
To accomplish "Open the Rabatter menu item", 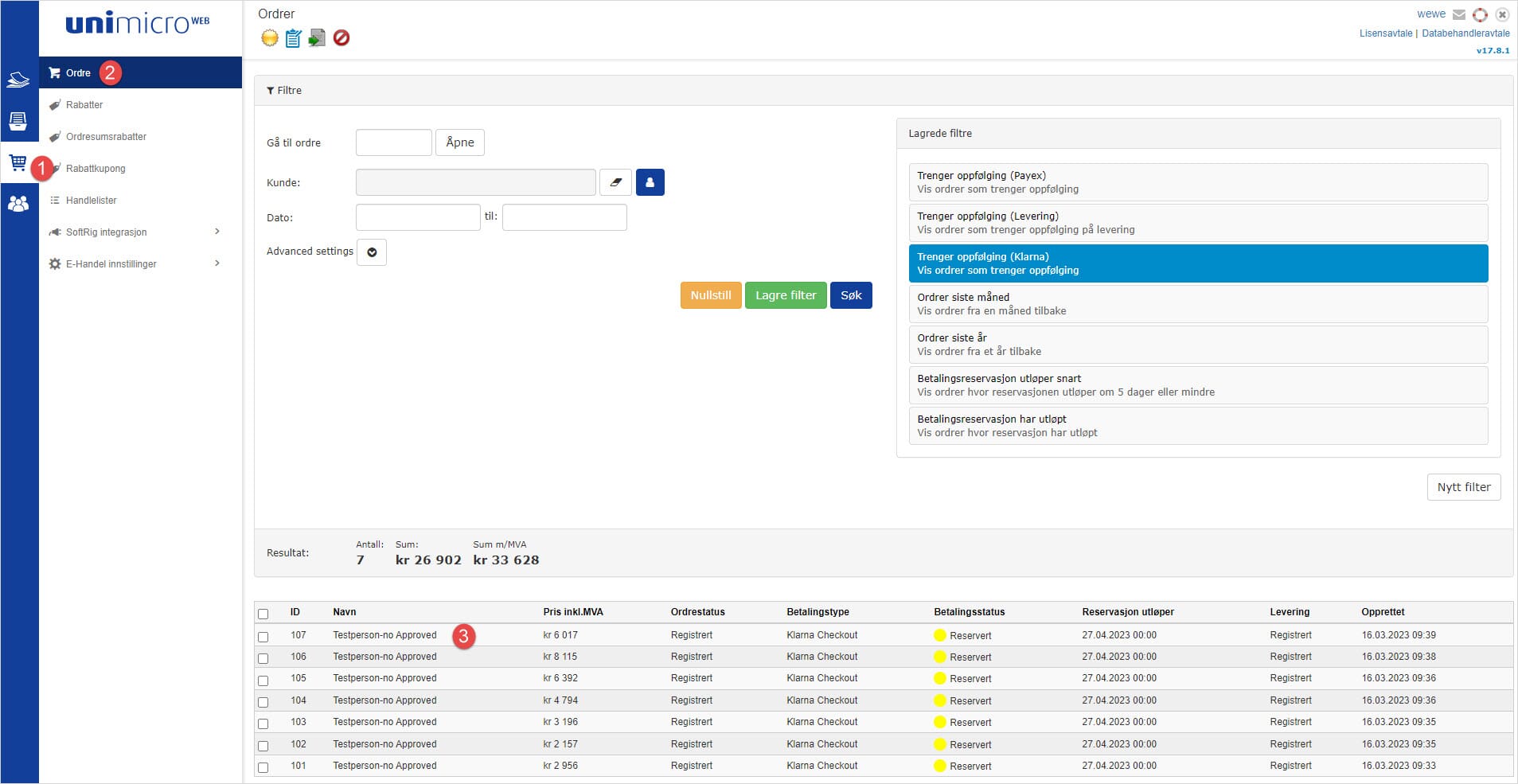I will (84, 105).
